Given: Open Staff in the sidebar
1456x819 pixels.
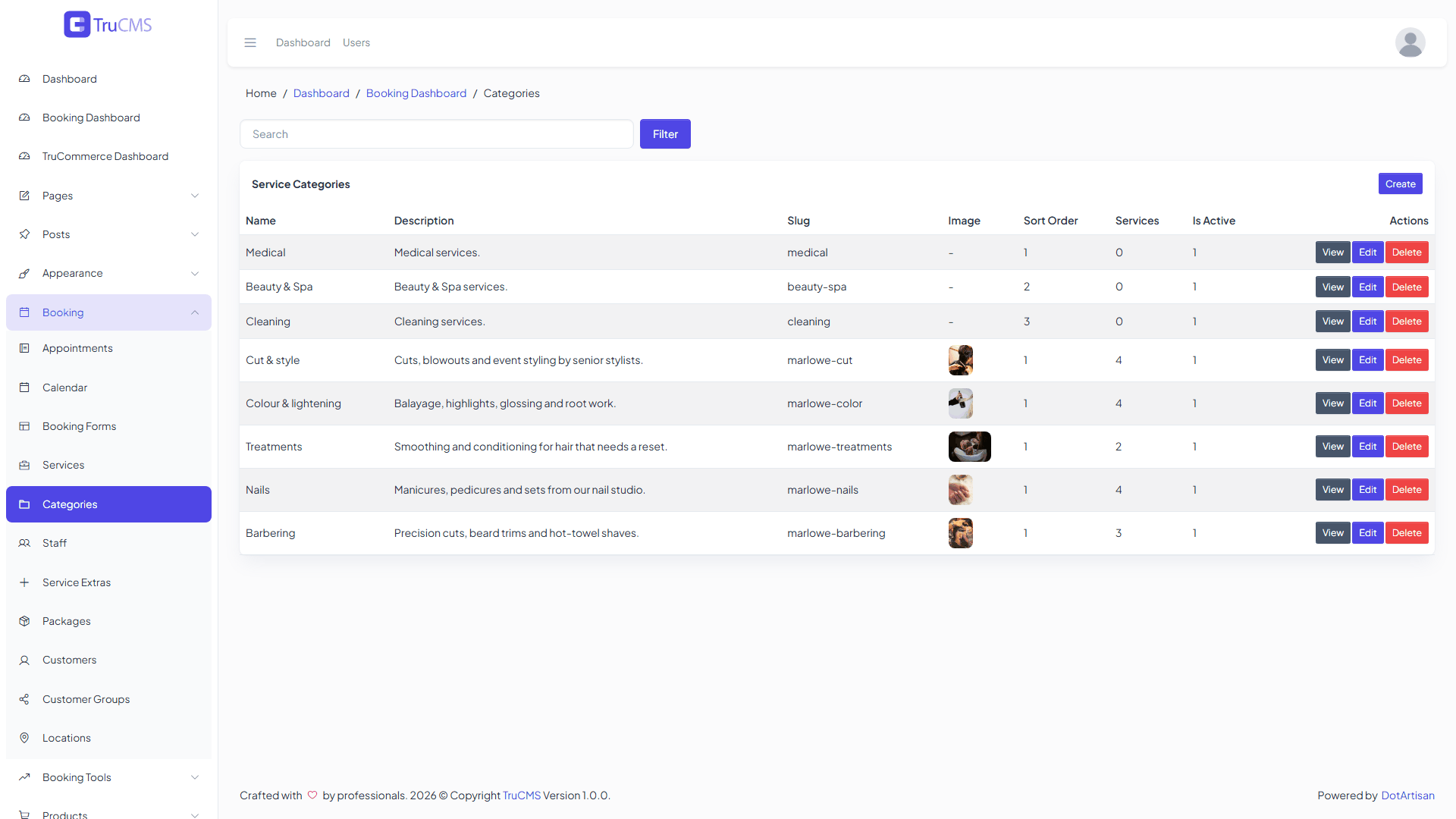Looking at the screenshot, I should pos(108,543).
